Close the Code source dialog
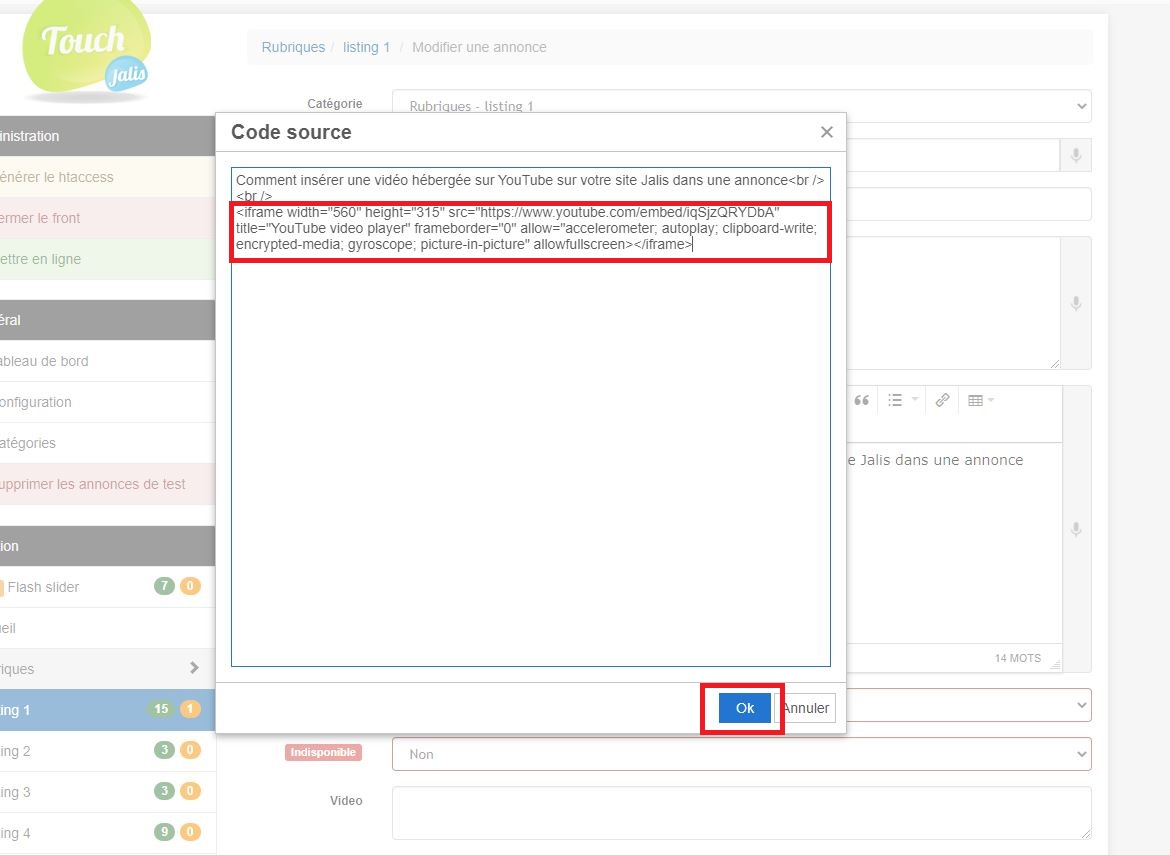This screenshot has width=1170, height=855. pyautogui.click(x=826, y=132)
